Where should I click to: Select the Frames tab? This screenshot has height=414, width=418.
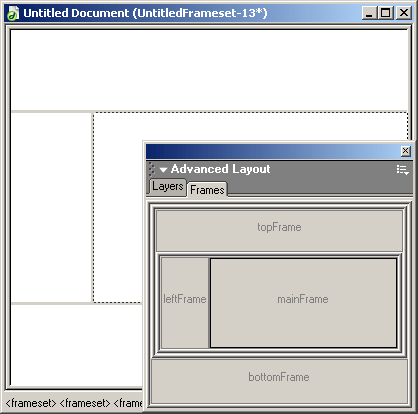pyautogui.click(x=207, y=190)
